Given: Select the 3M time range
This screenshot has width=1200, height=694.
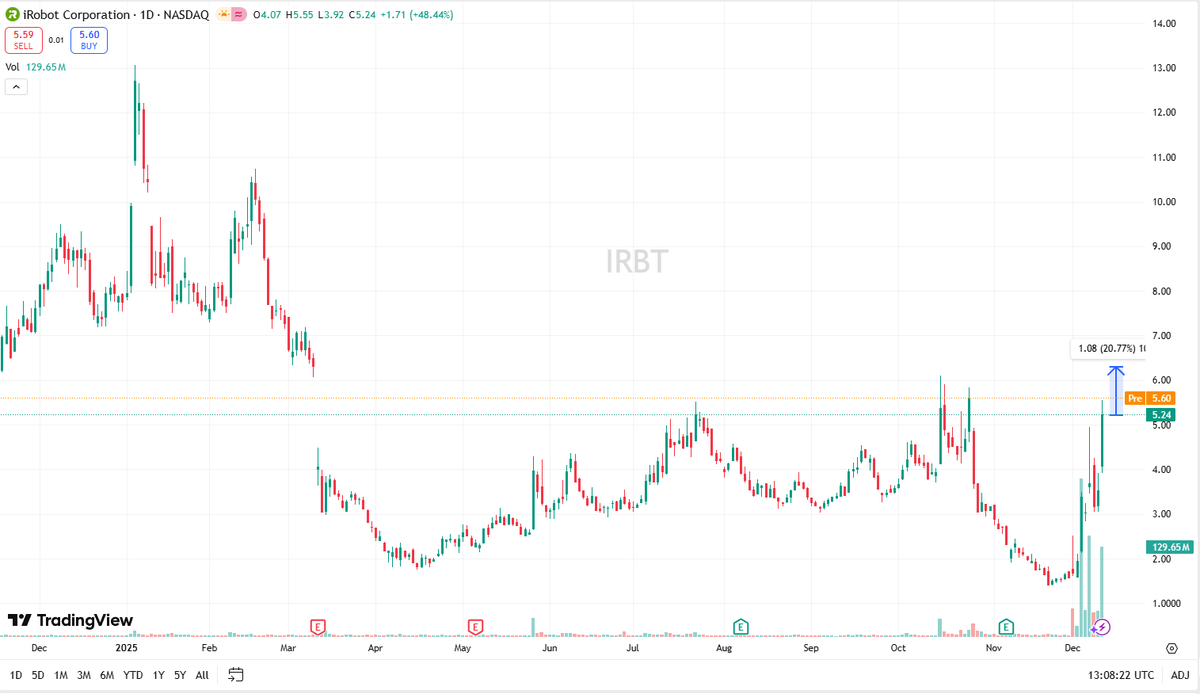Looking at the screenshot, I should pos(84,675).
